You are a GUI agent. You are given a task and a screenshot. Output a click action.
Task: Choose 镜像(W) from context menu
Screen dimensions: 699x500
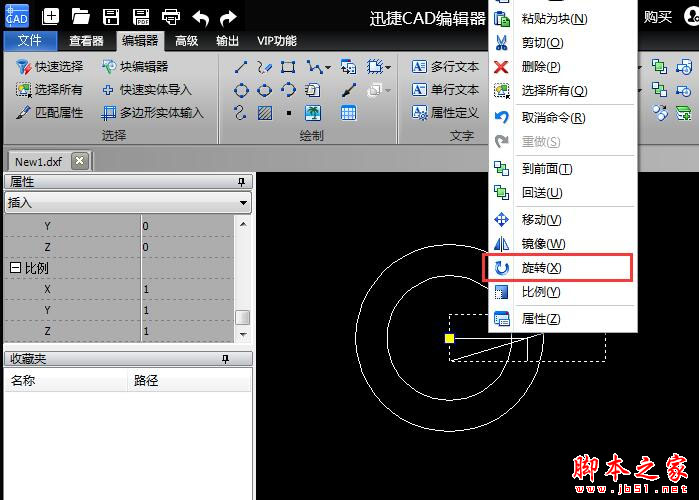click(563, 244)
